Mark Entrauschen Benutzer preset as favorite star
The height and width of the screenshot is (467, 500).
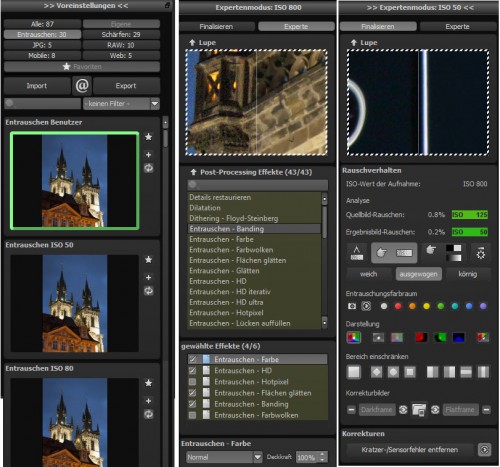click(x=149, y=137)
